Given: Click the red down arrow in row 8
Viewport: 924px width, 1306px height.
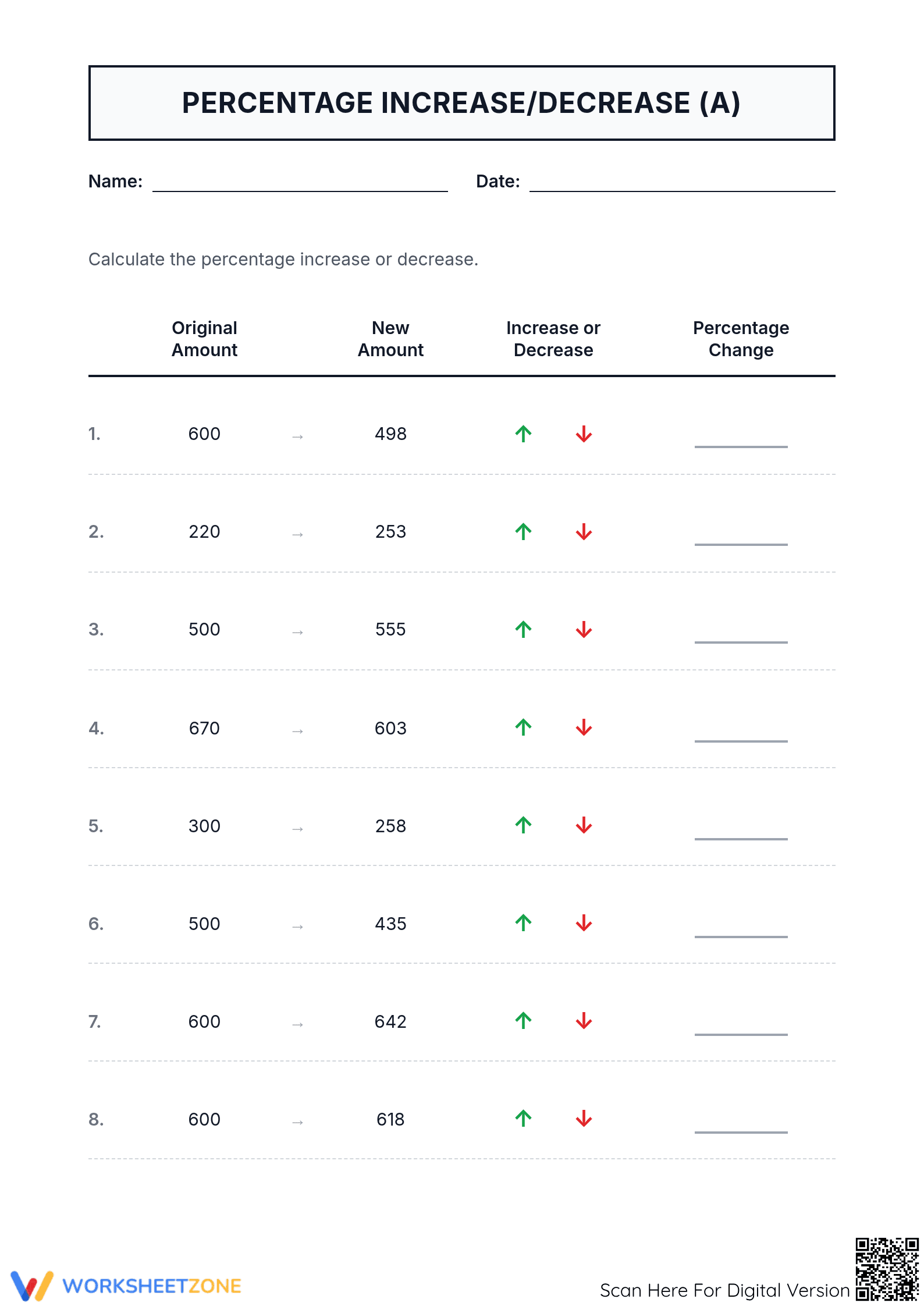Looking at the screenshot, I should coord(584,1119).
